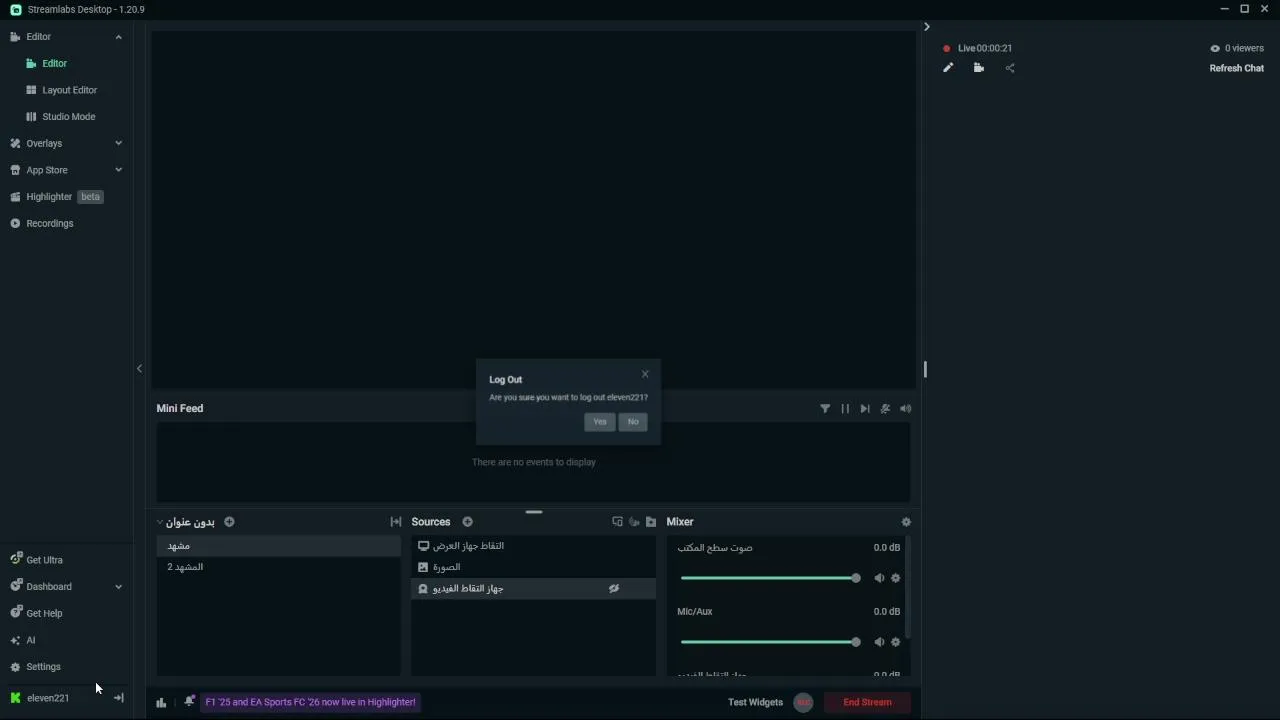Open the notifications bell icon
Image resolution: width=1280 pixels, height=720 pixels.
click(x=189, y=702)
